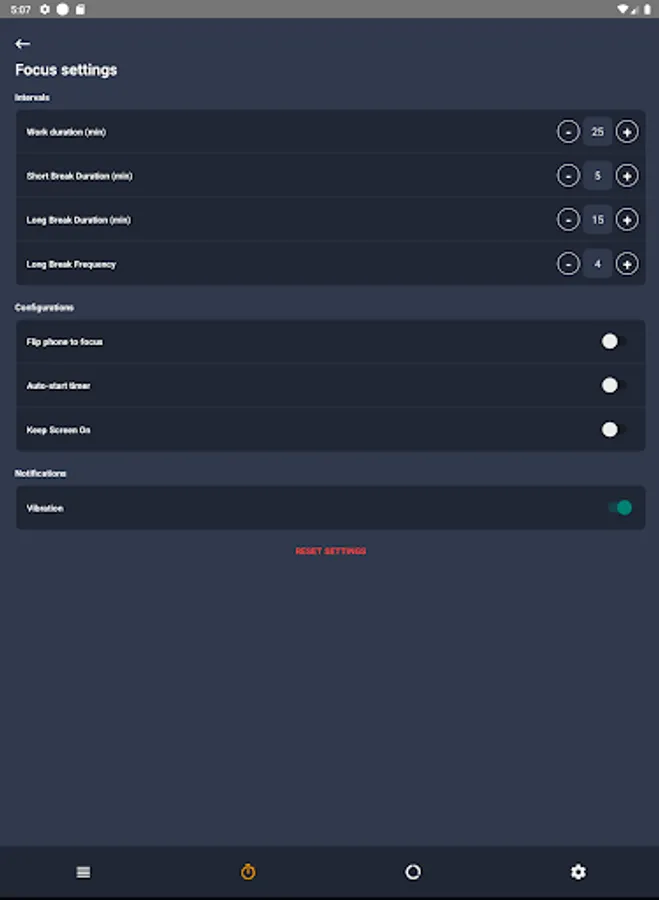Toggle Keep Screen On switch

pos(614,429)
